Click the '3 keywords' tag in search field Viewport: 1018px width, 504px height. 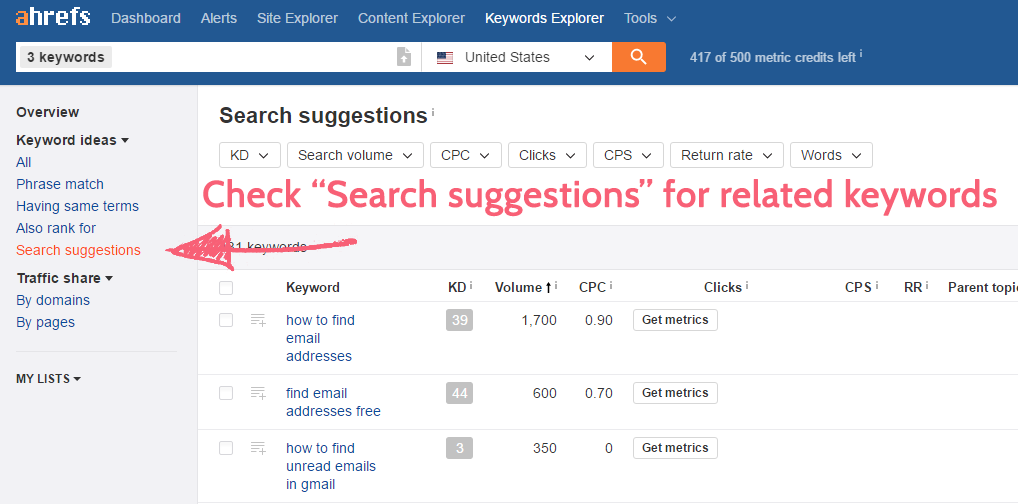(66, 57)
